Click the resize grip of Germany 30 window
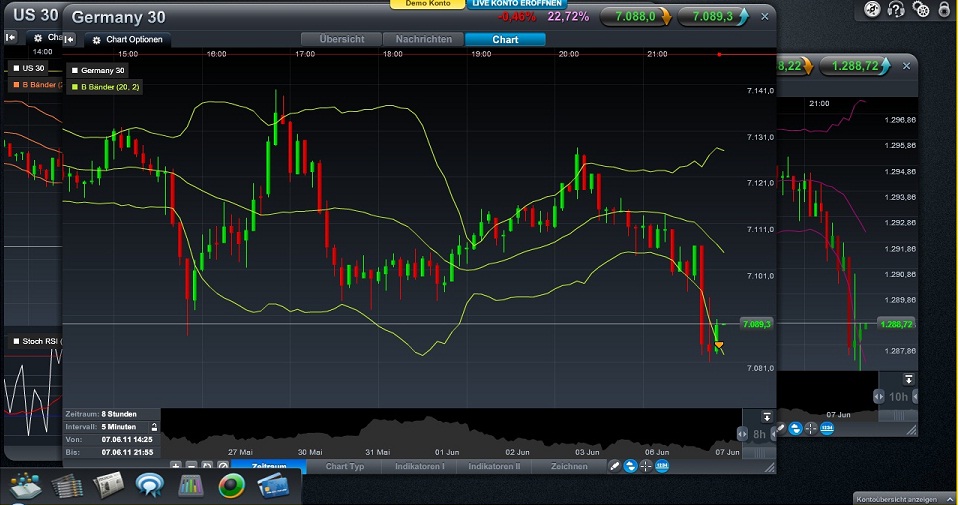 [770, 468]
